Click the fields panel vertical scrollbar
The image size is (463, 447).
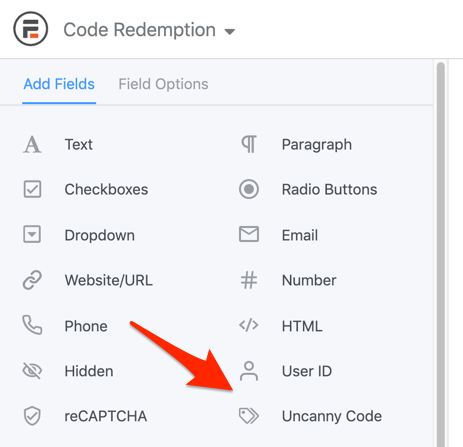pos(441,253)
